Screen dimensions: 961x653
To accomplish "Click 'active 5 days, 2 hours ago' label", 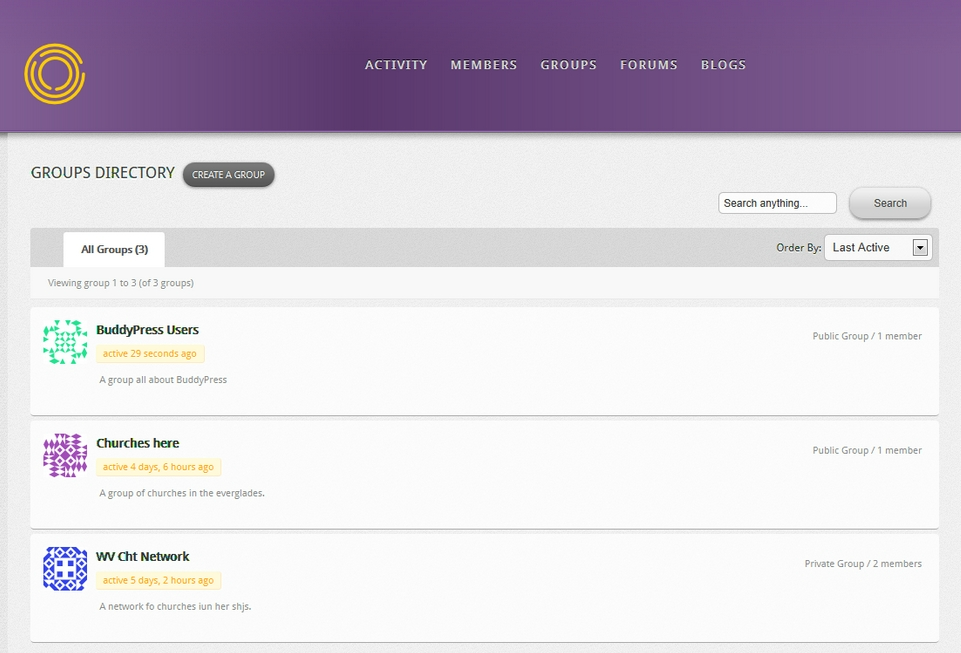I will pyautogui.click(x=158, y=581).
